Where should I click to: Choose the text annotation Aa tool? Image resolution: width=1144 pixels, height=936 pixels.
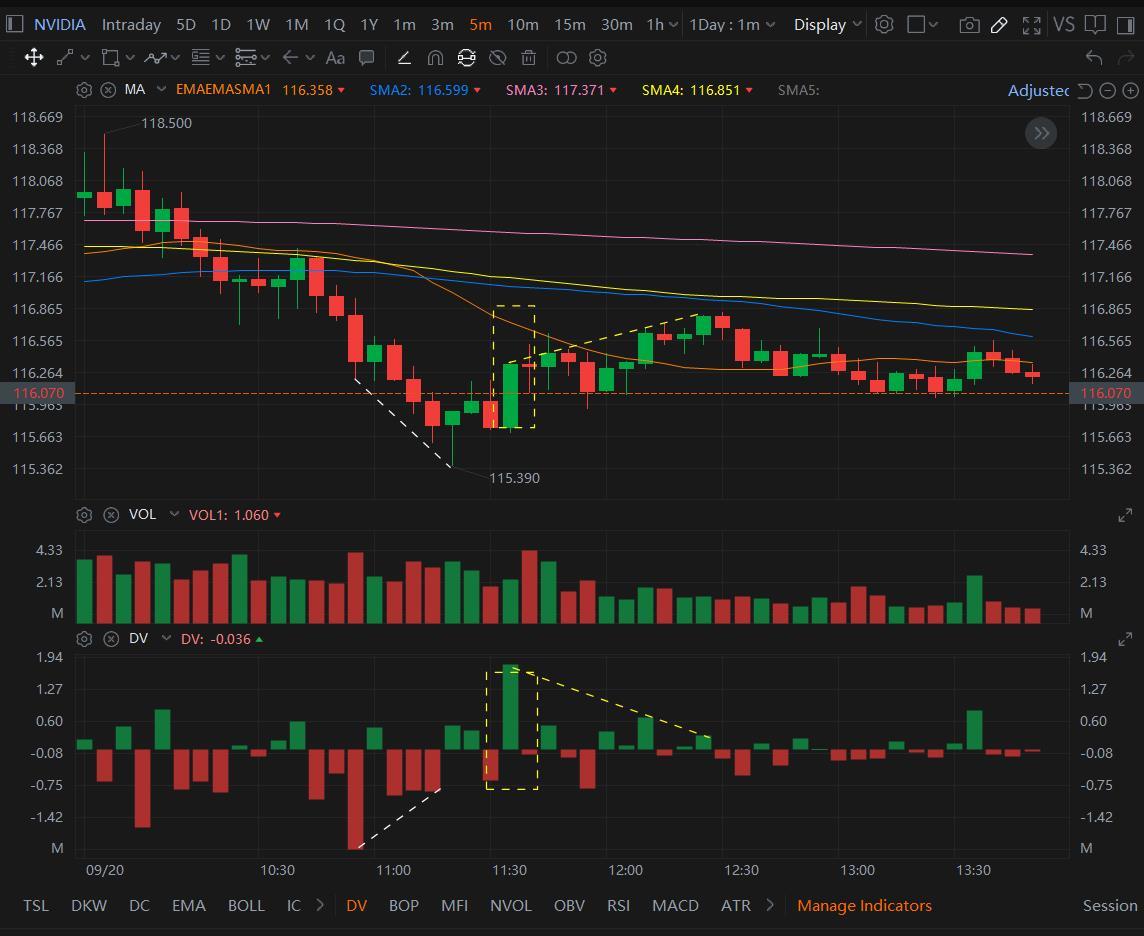tap(335, 58)
